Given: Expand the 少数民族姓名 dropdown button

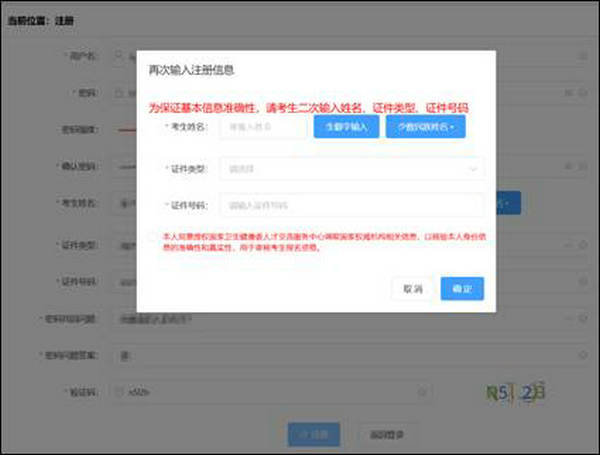Looking at the screenshot, I should (x=425, y=127).
